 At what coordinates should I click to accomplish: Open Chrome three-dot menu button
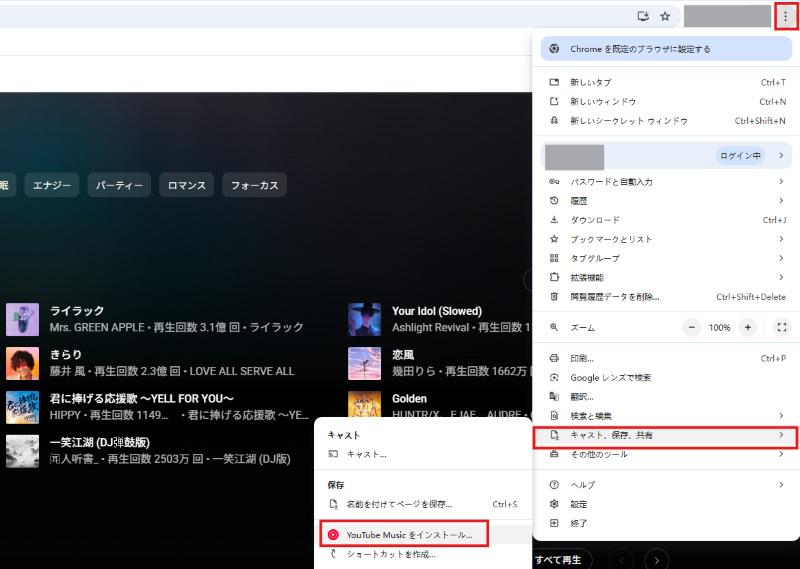tap(785, 16)
